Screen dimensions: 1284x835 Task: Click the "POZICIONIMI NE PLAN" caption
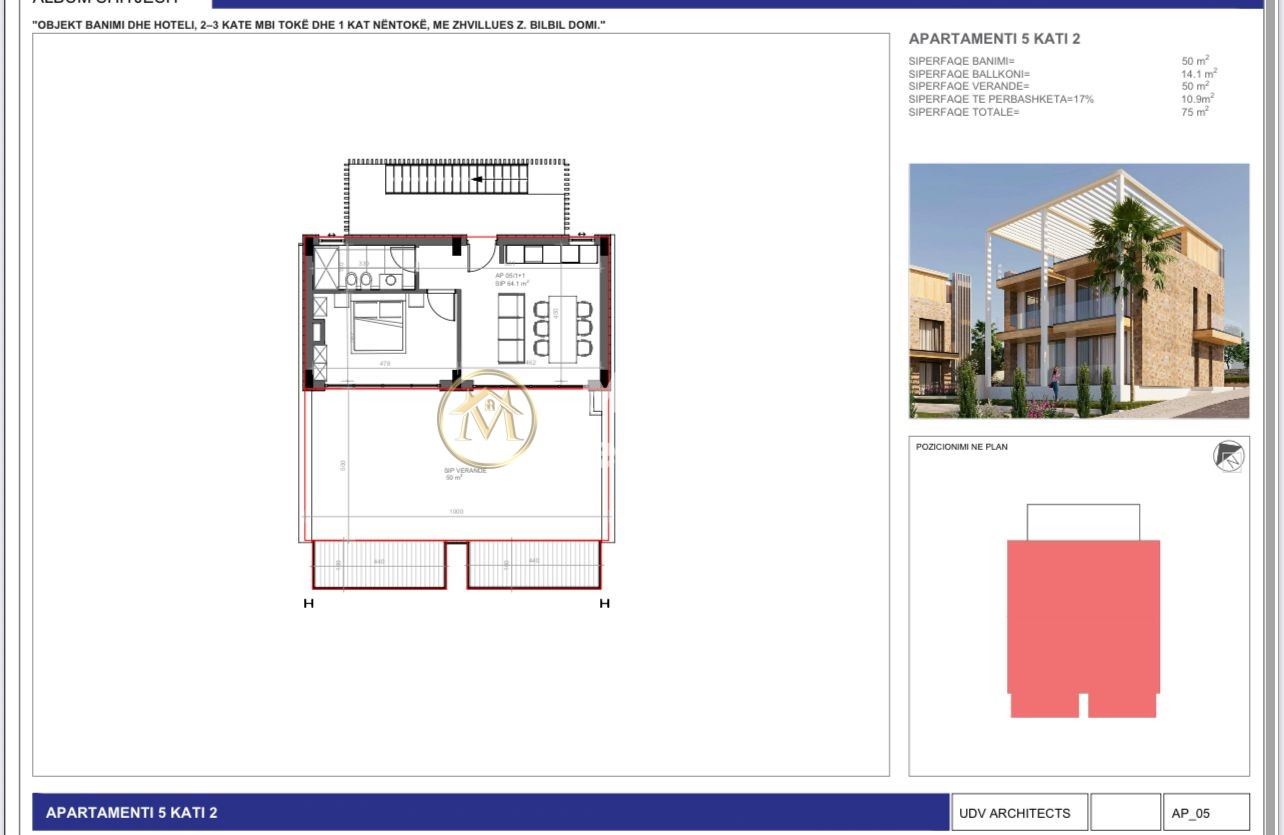point(962,447)
